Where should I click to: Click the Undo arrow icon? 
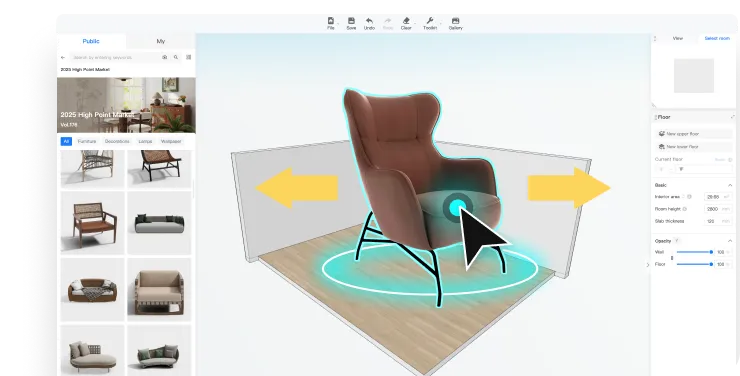369,21
